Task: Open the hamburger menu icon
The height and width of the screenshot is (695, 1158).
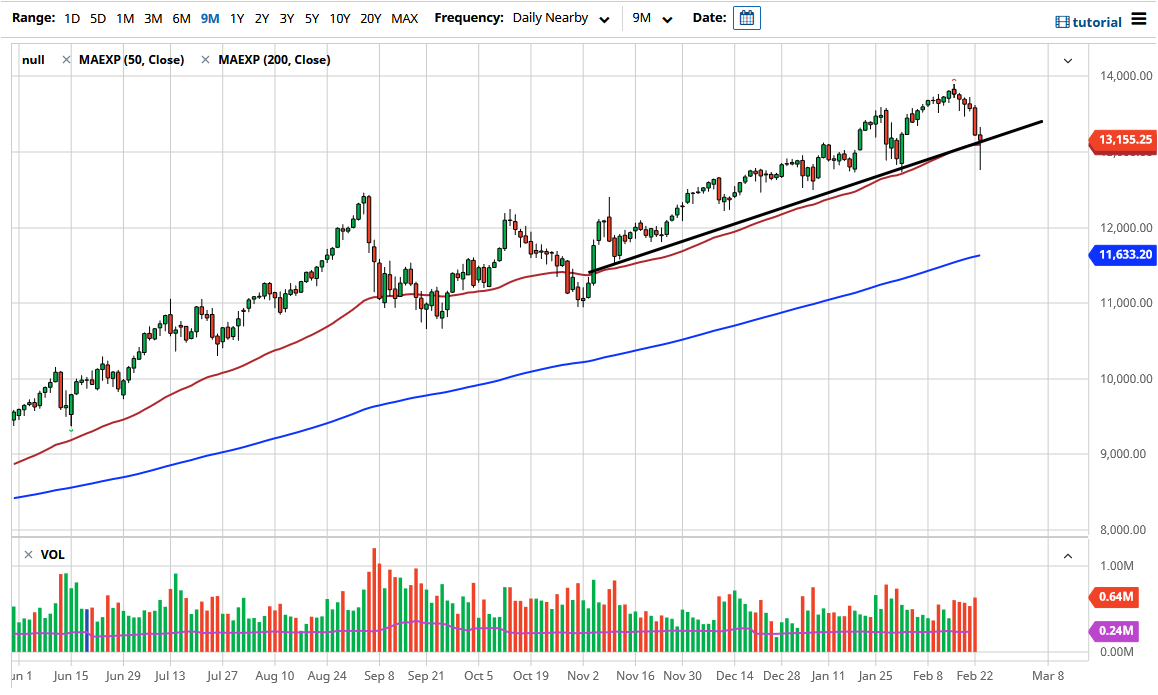Action: [x=1137, y=20]
